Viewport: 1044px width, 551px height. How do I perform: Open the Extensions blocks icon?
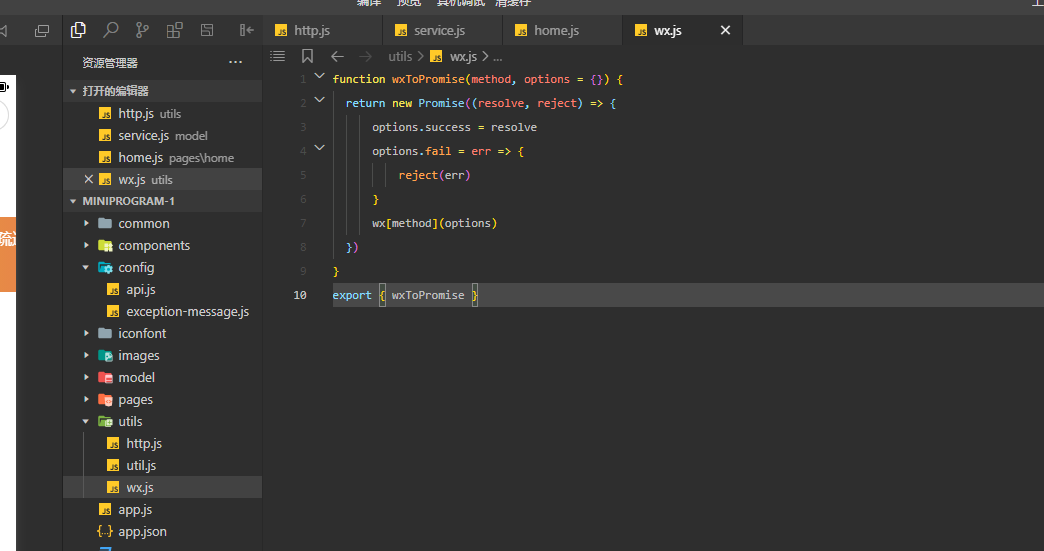pos(174,30)
